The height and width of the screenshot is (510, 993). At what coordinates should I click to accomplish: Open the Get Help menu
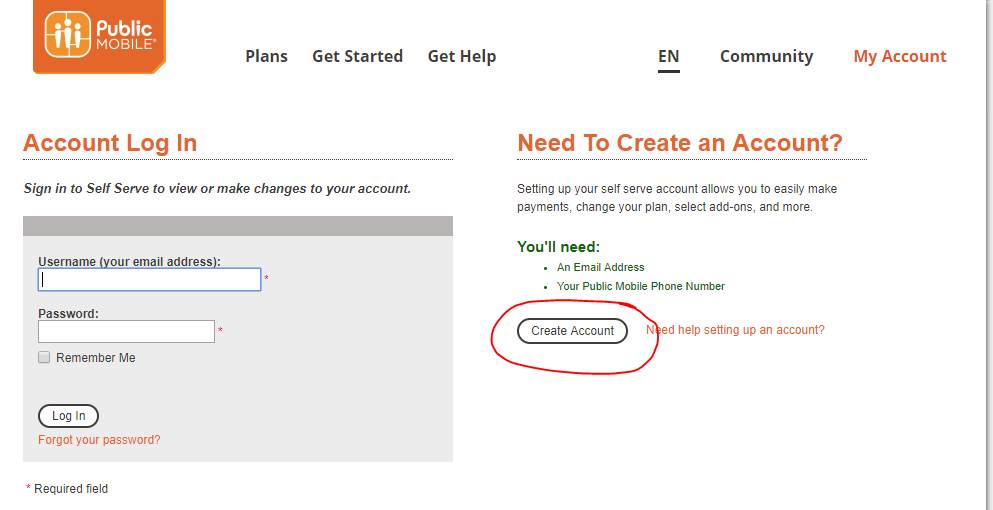tap(462, 56)
